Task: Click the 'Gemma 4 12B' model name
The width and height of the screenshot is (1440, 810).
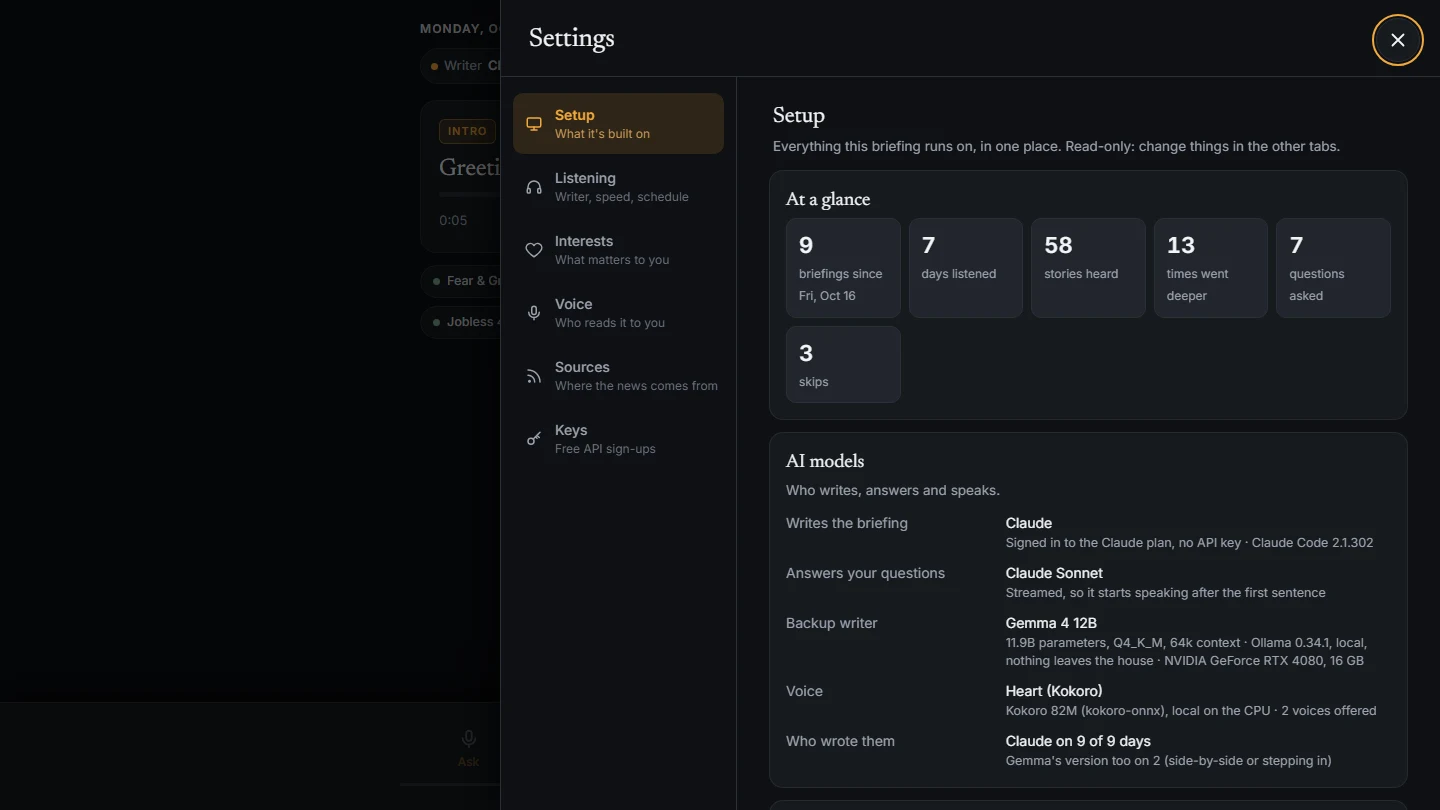Action: 1051,623
